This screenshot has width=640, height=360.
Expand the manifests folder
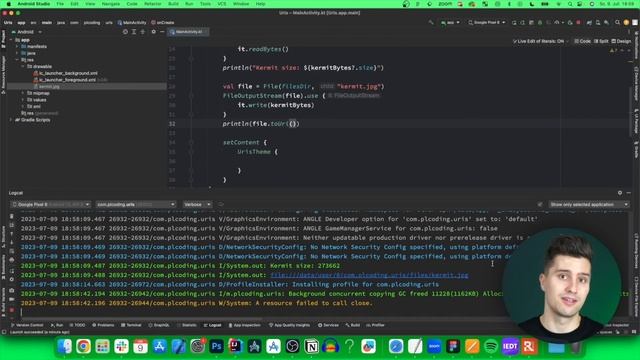coord(17,47)
